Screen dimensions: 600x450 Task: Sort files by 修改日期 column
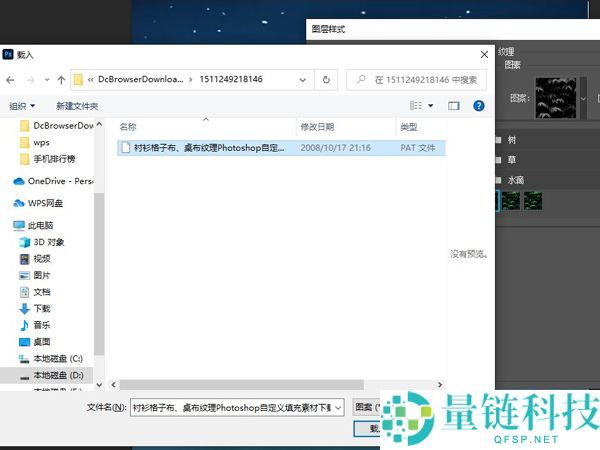click(317, 127)
